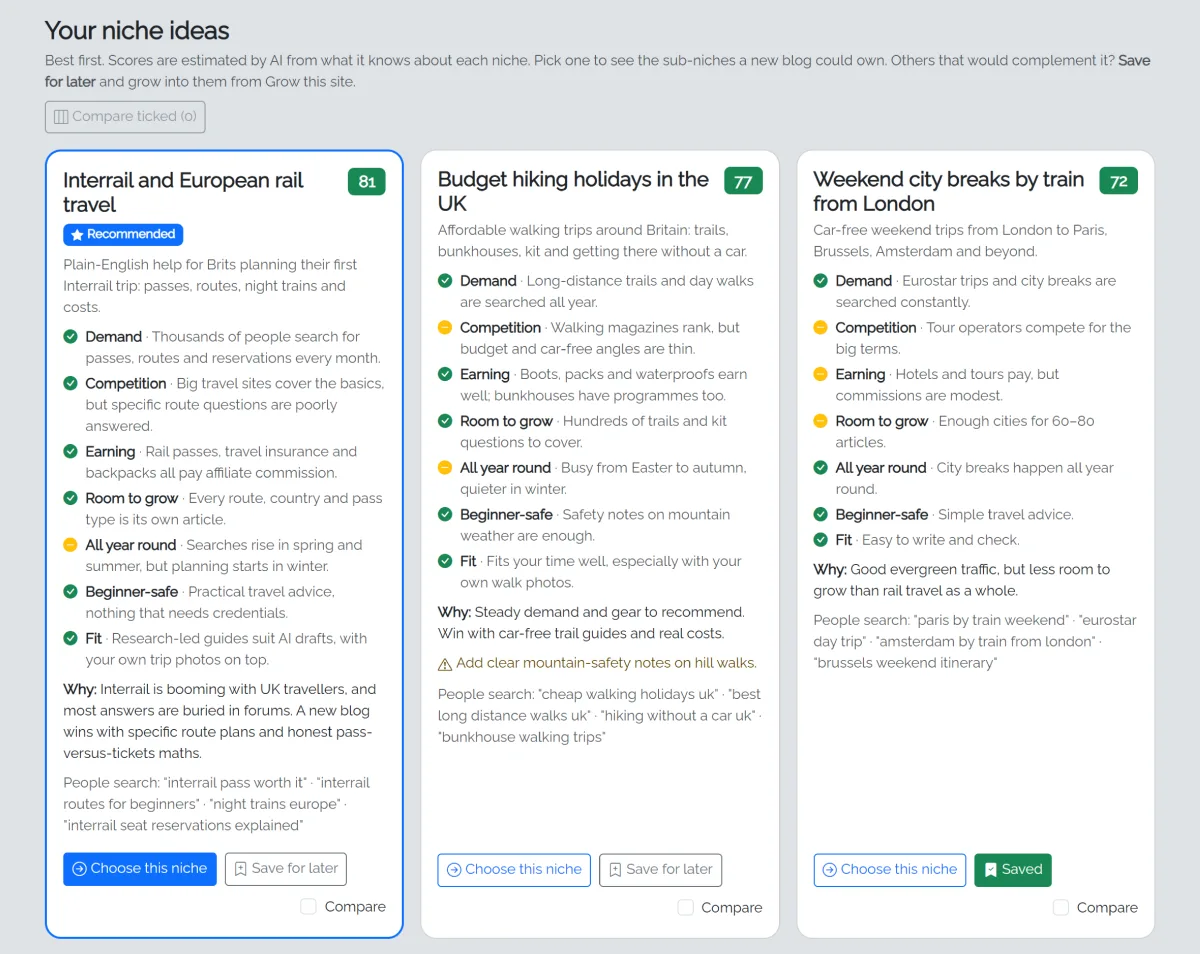Click green check beside Interrail Demand
The image size is (1200, 954).
pyautogui.click(x=70, y=336)
